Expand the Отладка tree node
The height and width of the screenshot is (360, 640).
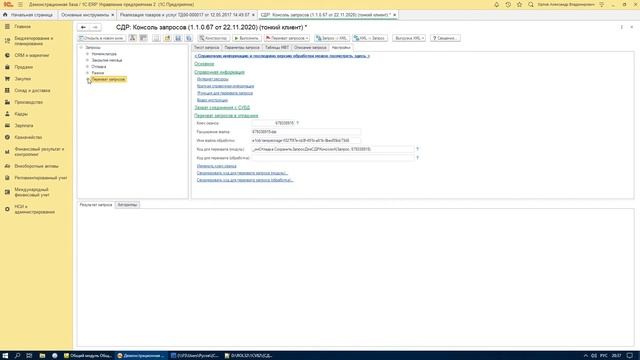click(87, 67)
